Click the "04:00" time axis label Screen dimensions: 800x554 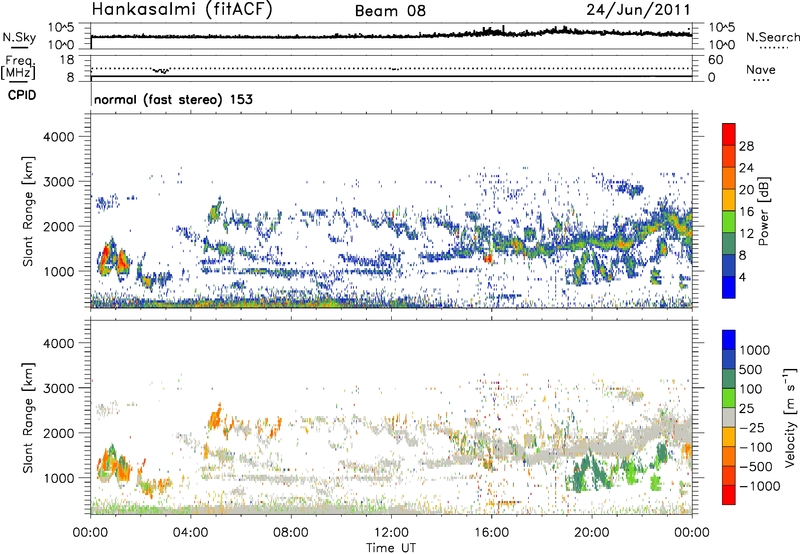coord(191,533)
